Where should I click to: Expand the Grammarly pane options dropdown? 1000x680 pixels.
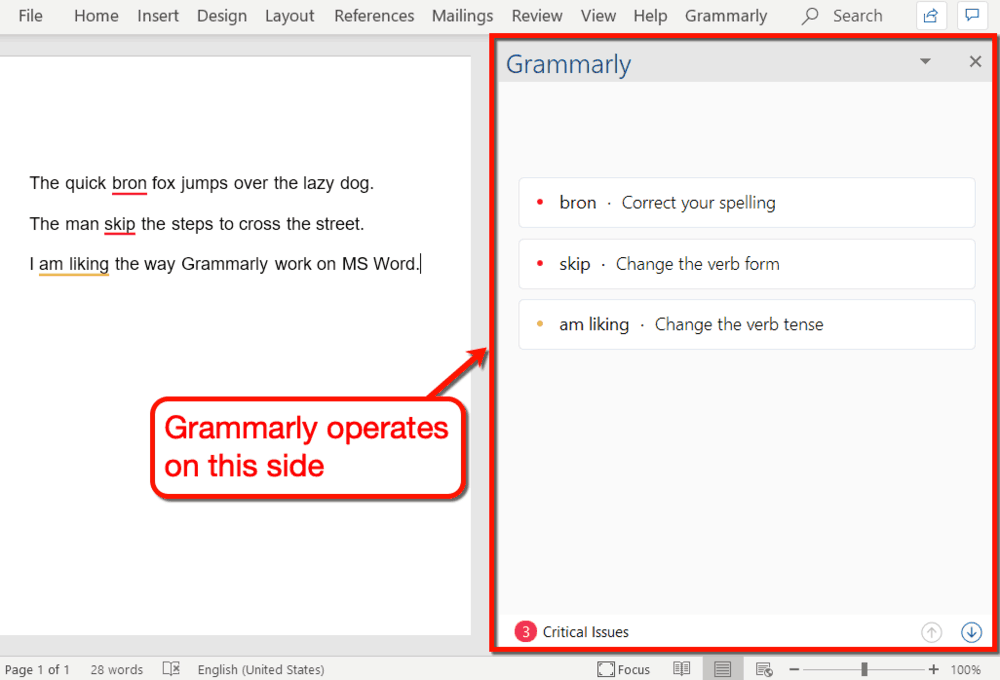click(925, 61)
